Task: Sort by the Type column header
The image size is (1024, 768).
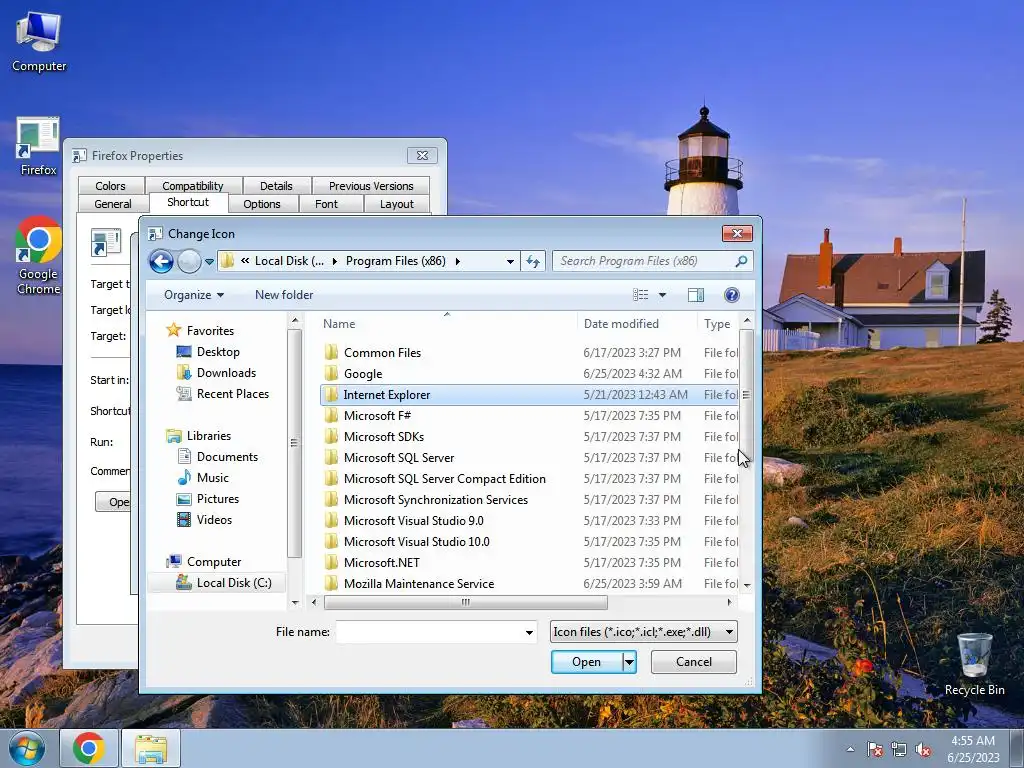Action: tap(718, 324)
